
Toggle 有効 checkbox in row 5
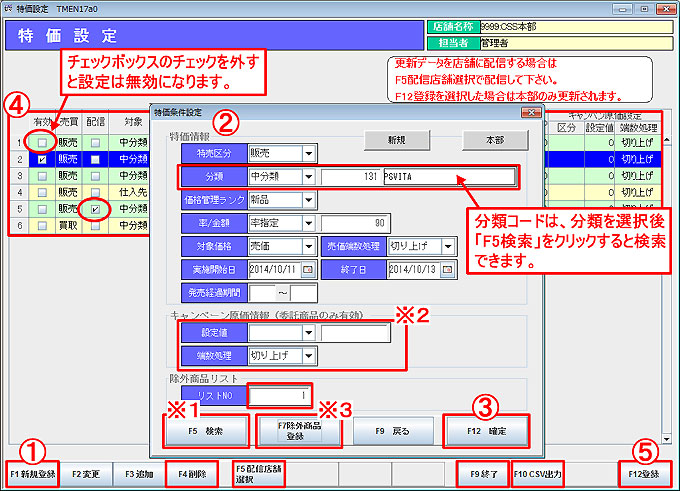pyautogui.click(x=42, y=209)
